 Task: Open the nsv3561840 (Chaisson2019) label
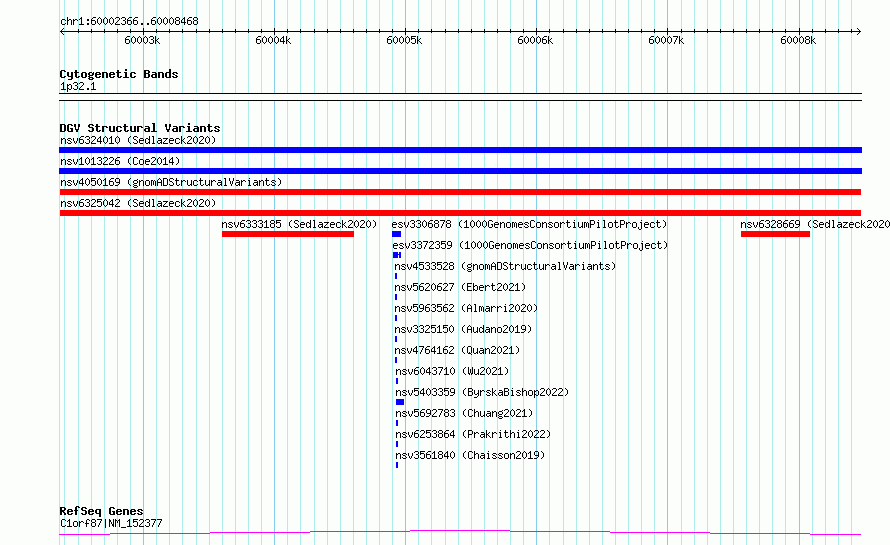click(x=470, y=455)
